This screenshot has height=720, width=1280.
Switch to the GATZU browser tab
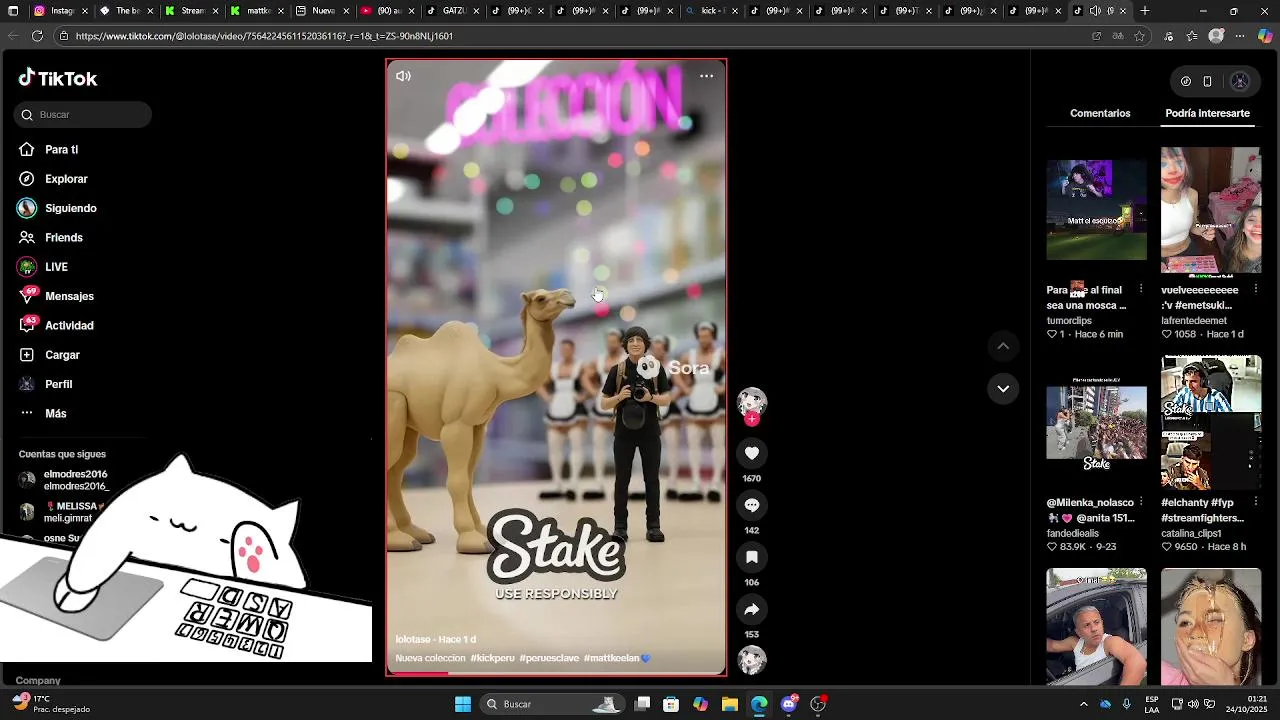(x=451, y=11)
